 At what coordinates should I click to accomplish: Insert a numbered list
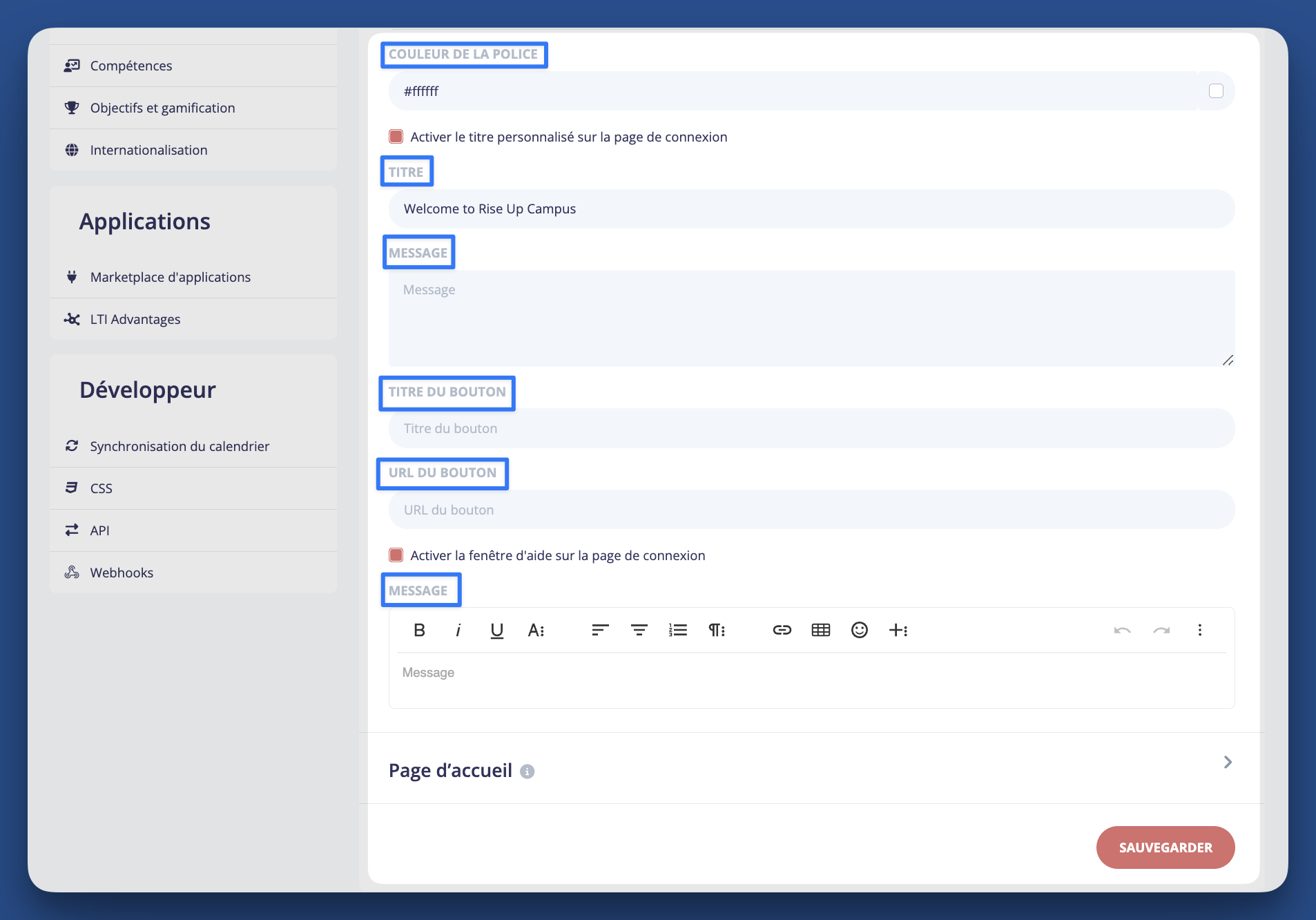coord(678,630)
